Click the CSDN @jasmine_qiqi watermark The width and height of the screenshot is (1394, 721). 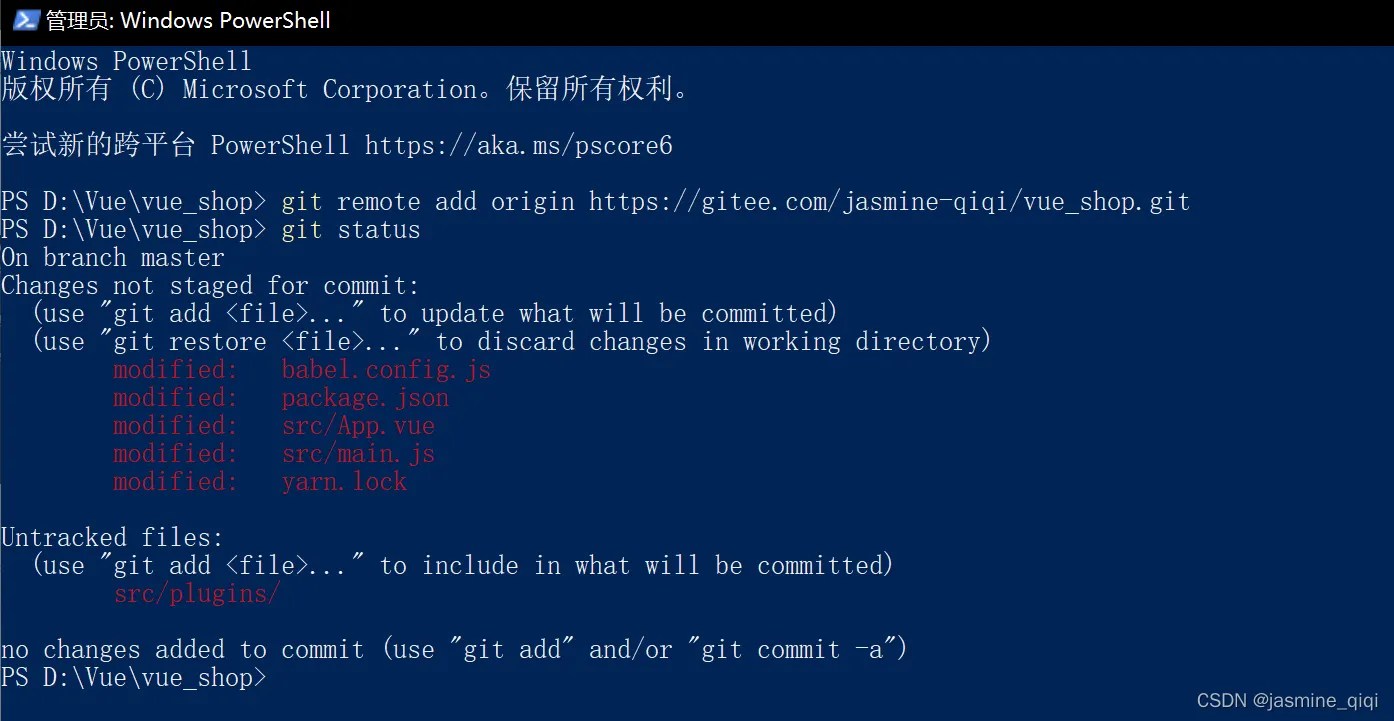point(1288,701)
